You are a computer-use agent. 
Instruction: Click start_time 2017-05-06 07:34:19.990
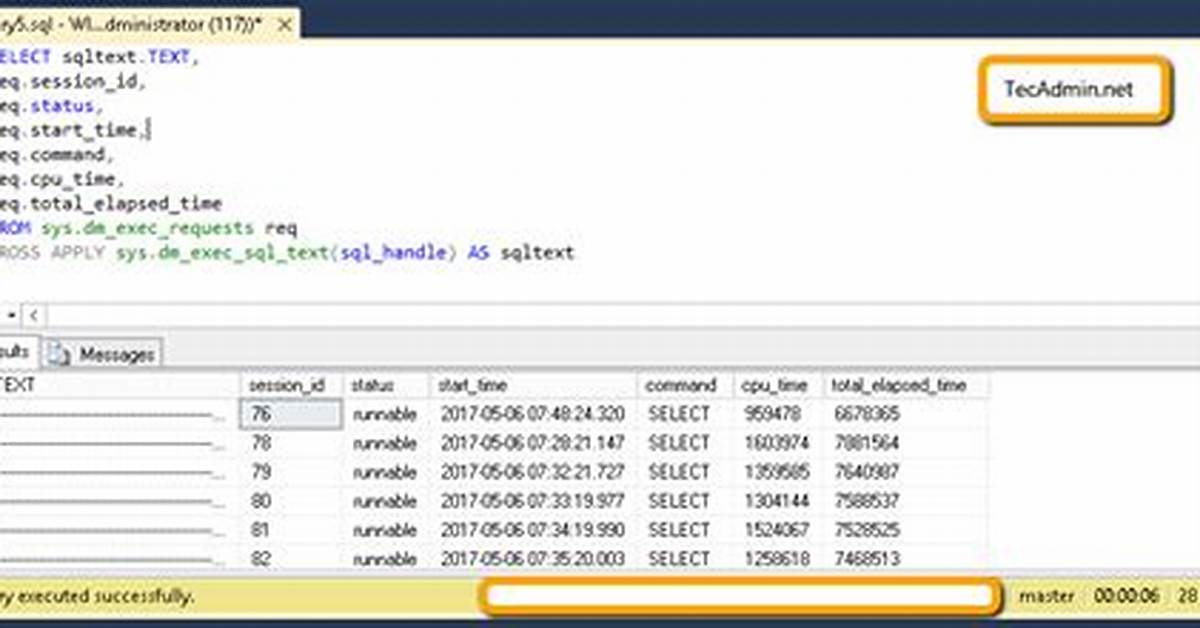point(533,530)
